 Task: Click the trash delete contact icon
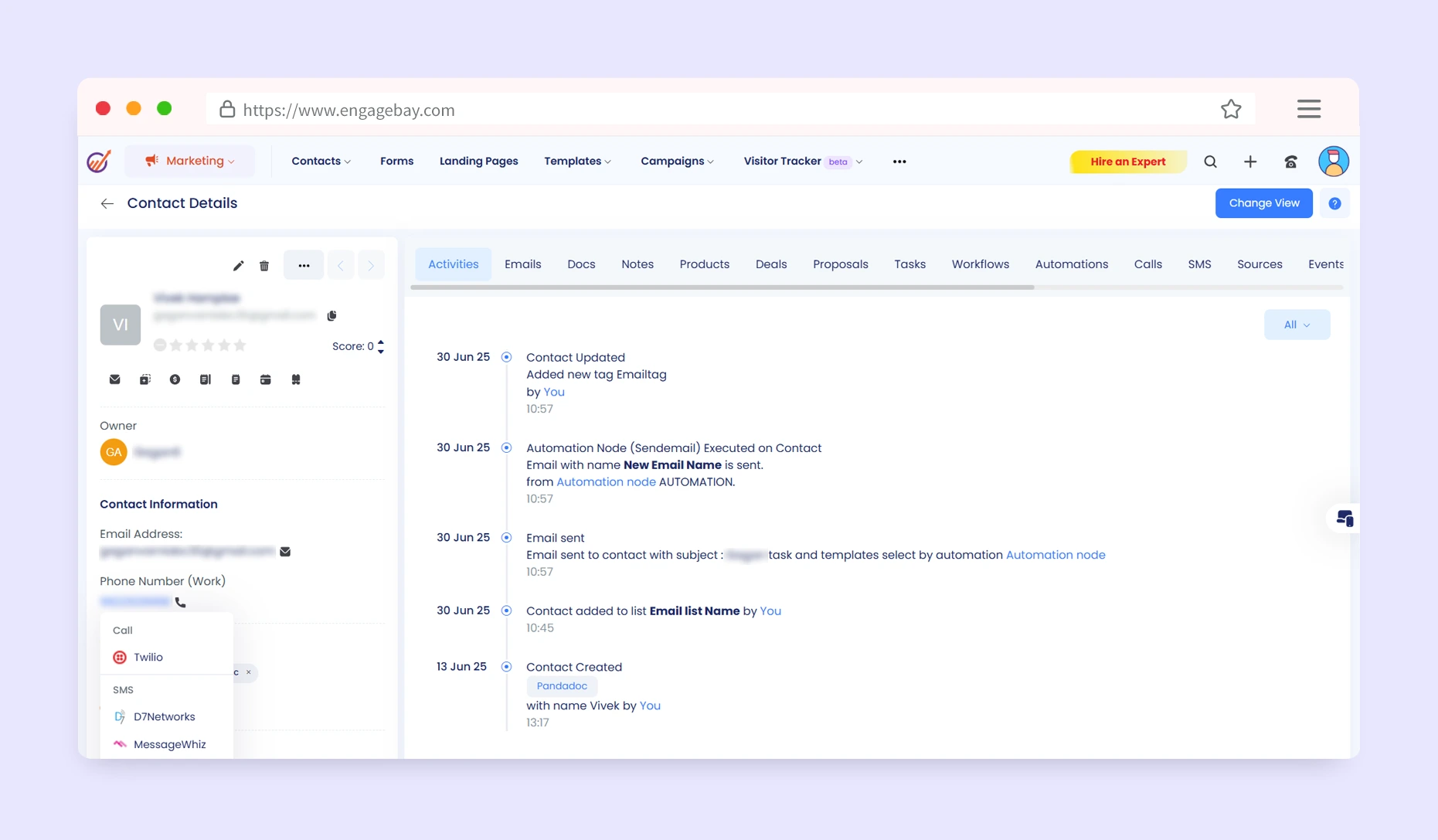tap(264, 266)
